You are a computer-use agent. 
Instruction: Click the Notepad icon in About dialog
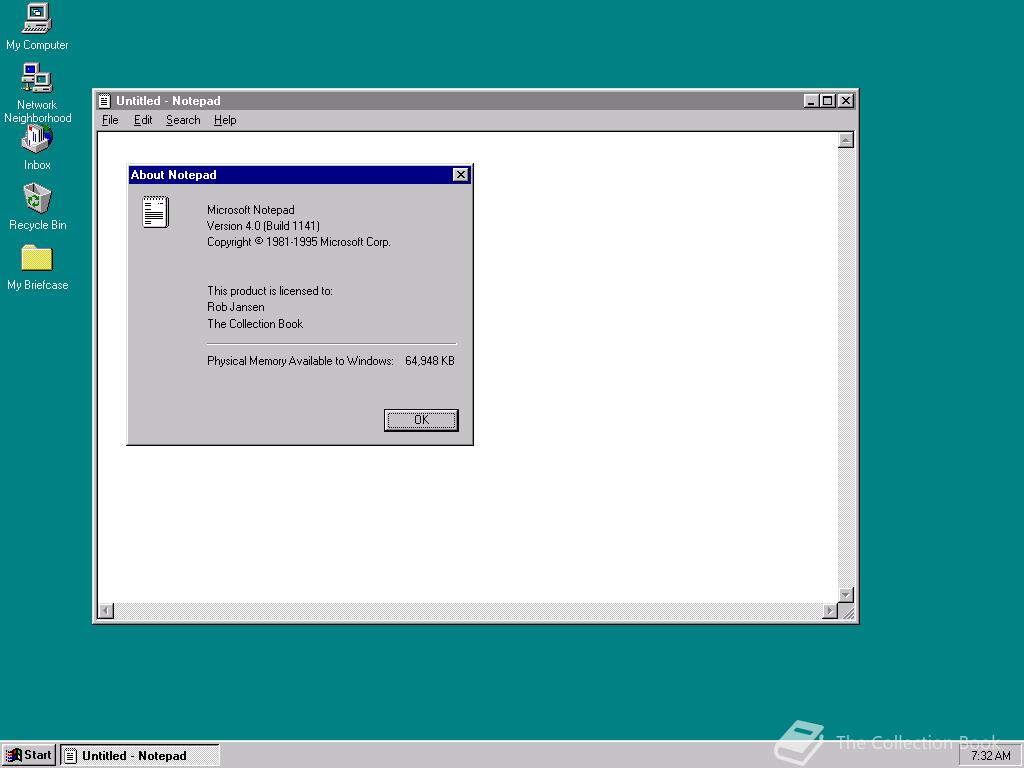click(x=155, y=212)
